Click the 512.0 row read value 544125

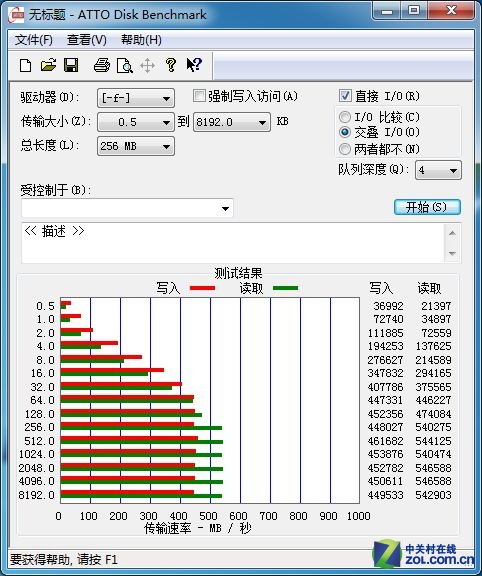[433, 441]
